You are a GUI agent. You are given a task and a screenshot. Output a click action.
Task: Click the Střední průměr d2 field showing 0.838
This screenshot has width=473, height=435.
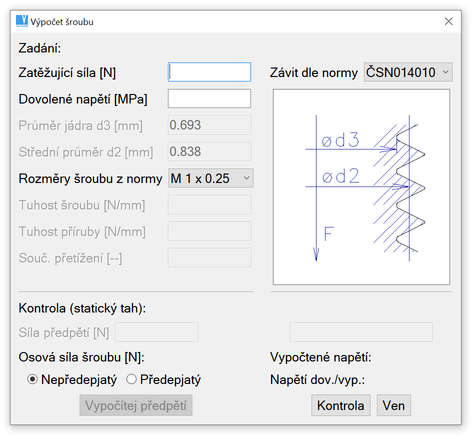click(209, 152)
